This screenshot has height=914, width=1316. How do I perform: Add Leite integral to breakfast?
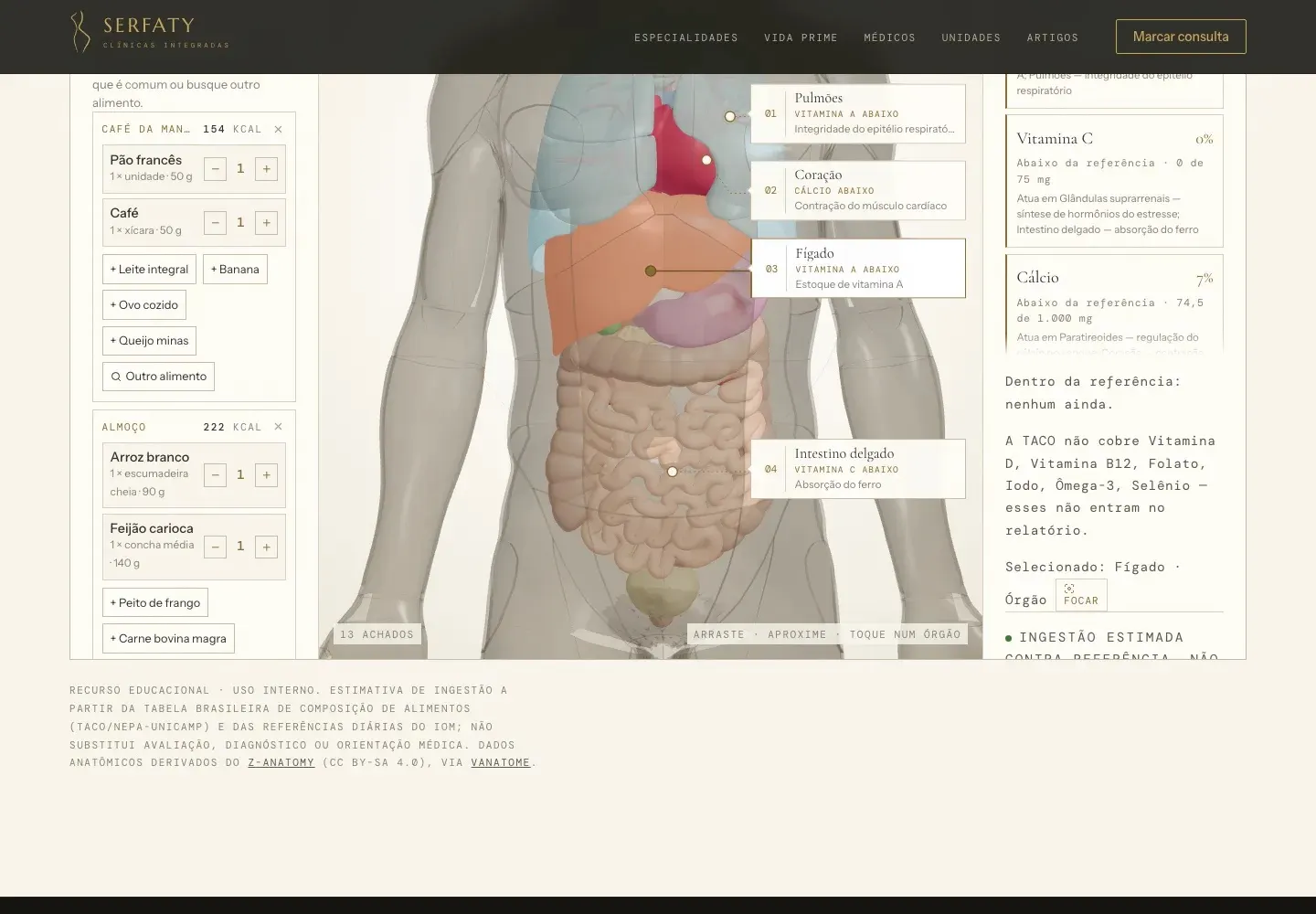[149, 269]
